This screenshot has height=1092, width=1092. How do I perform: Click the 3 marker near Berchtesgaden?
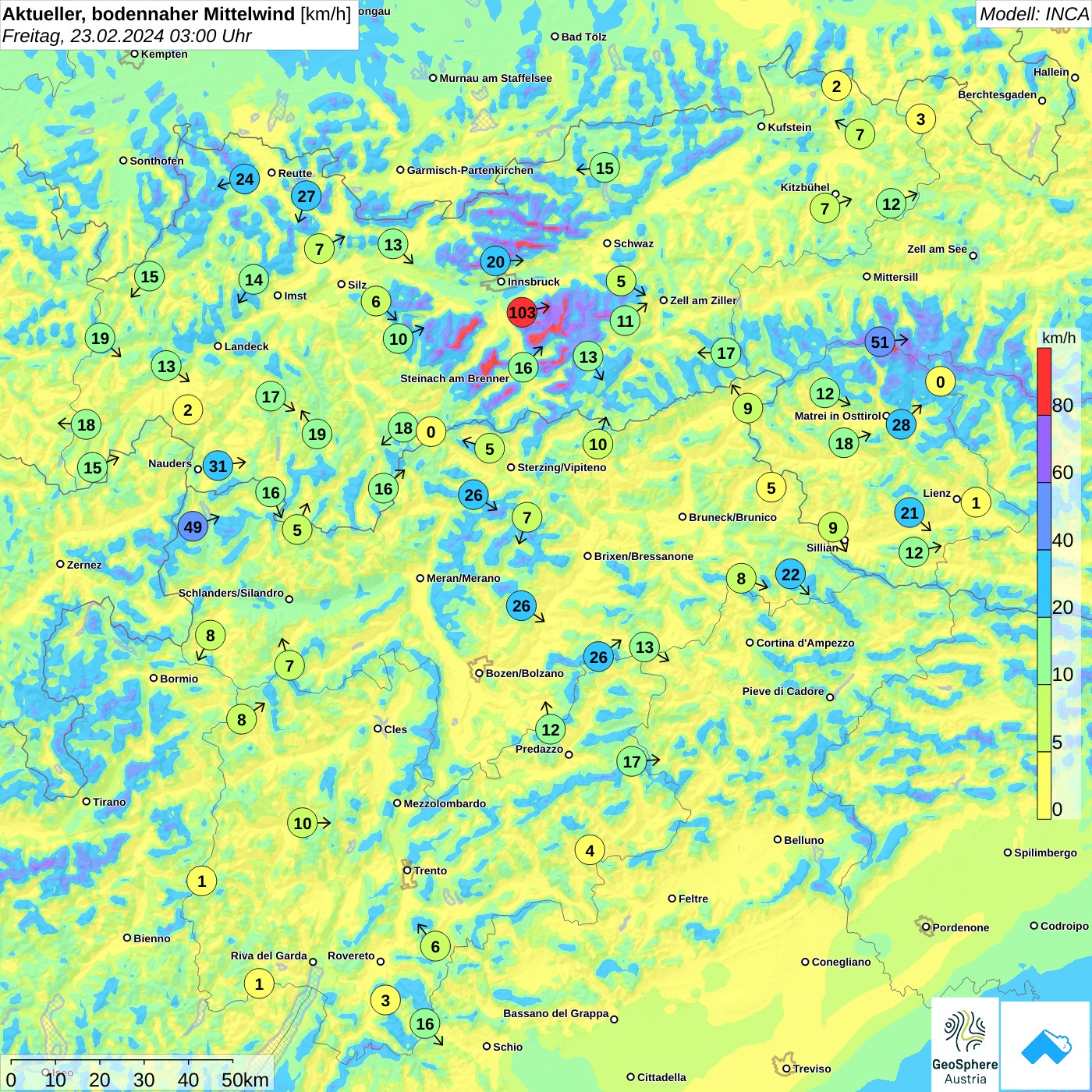tap(920, 119)
